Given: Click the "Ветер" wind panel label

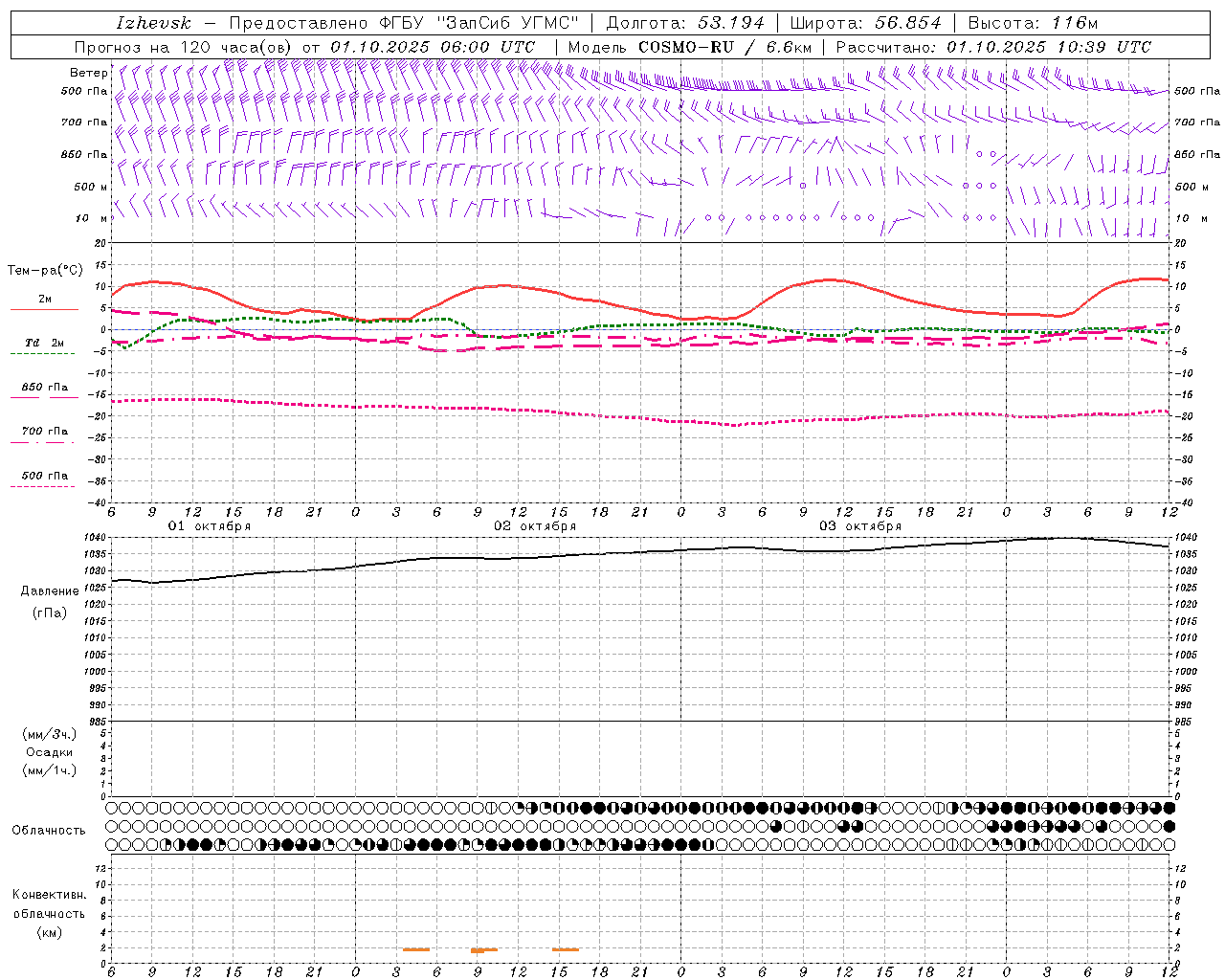Looking at the screenshot, I should (88, 73).
